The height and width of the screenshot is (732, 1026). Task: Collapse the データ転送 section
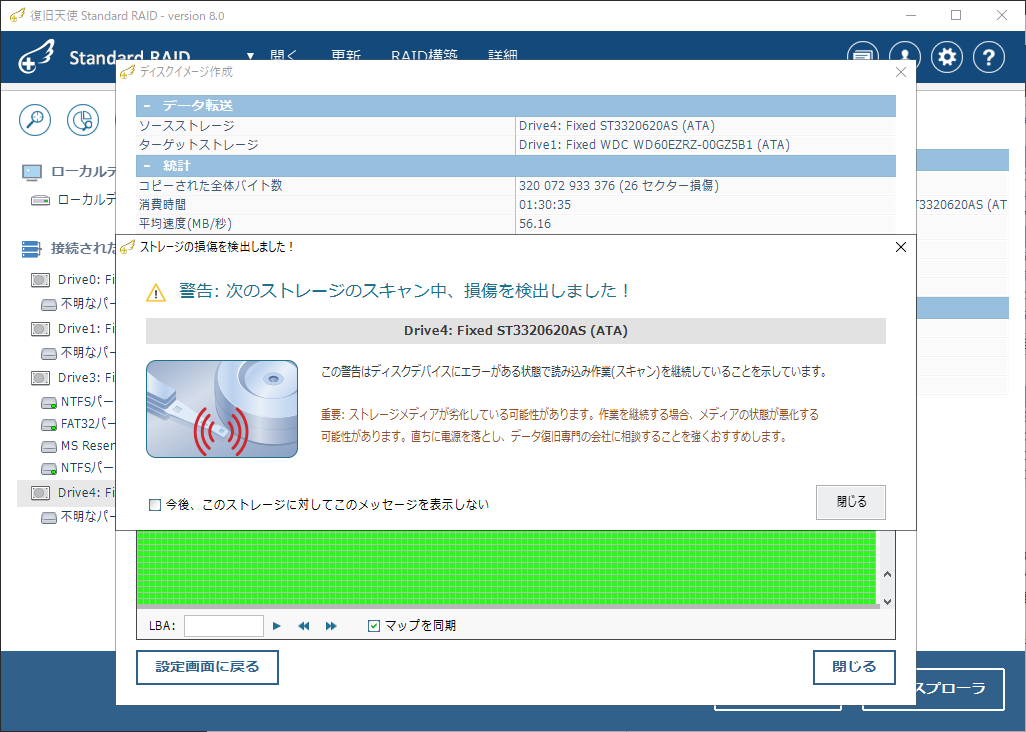147,105
